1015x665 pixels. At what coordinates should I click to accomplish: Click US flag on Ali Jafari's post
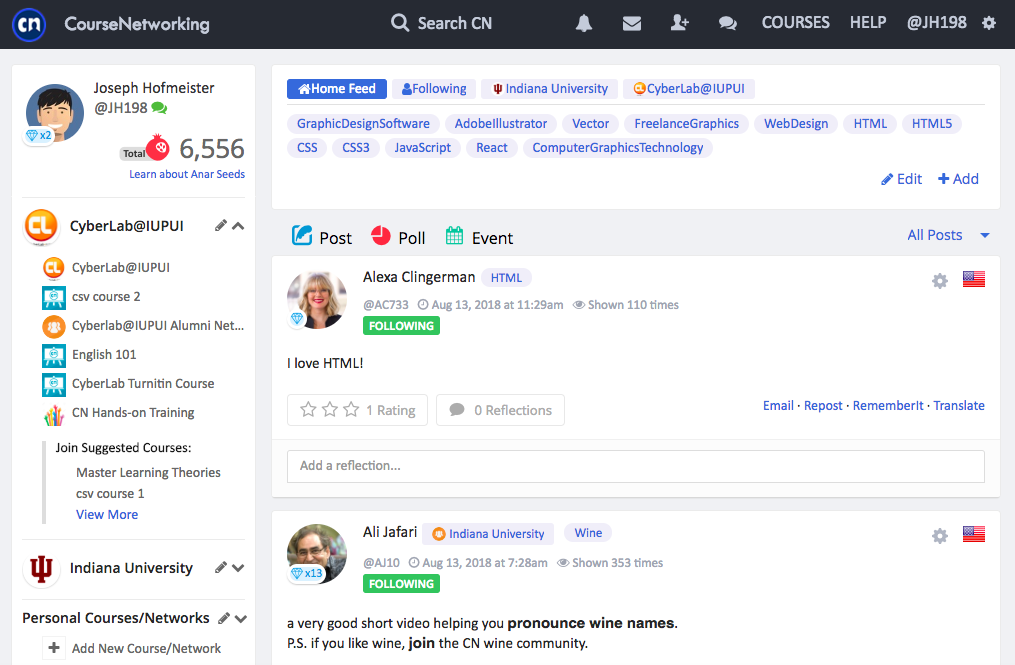(x=974, y=534)
